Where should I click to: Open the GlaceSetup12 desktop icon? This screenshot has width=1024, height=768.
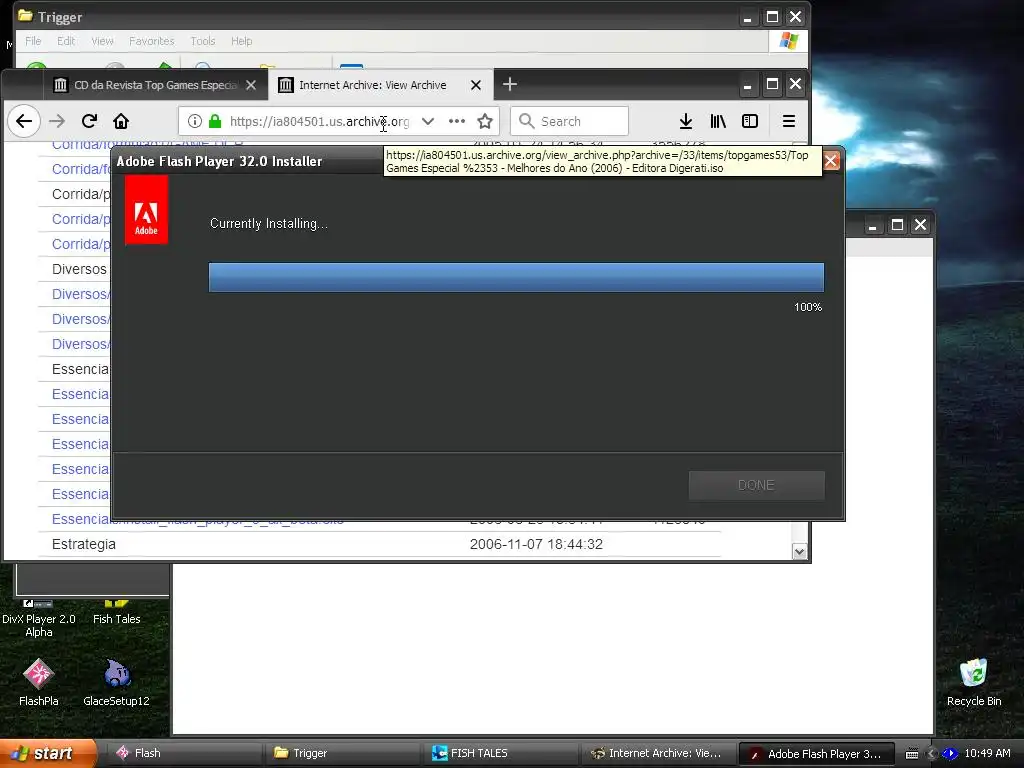click(116, 682)
